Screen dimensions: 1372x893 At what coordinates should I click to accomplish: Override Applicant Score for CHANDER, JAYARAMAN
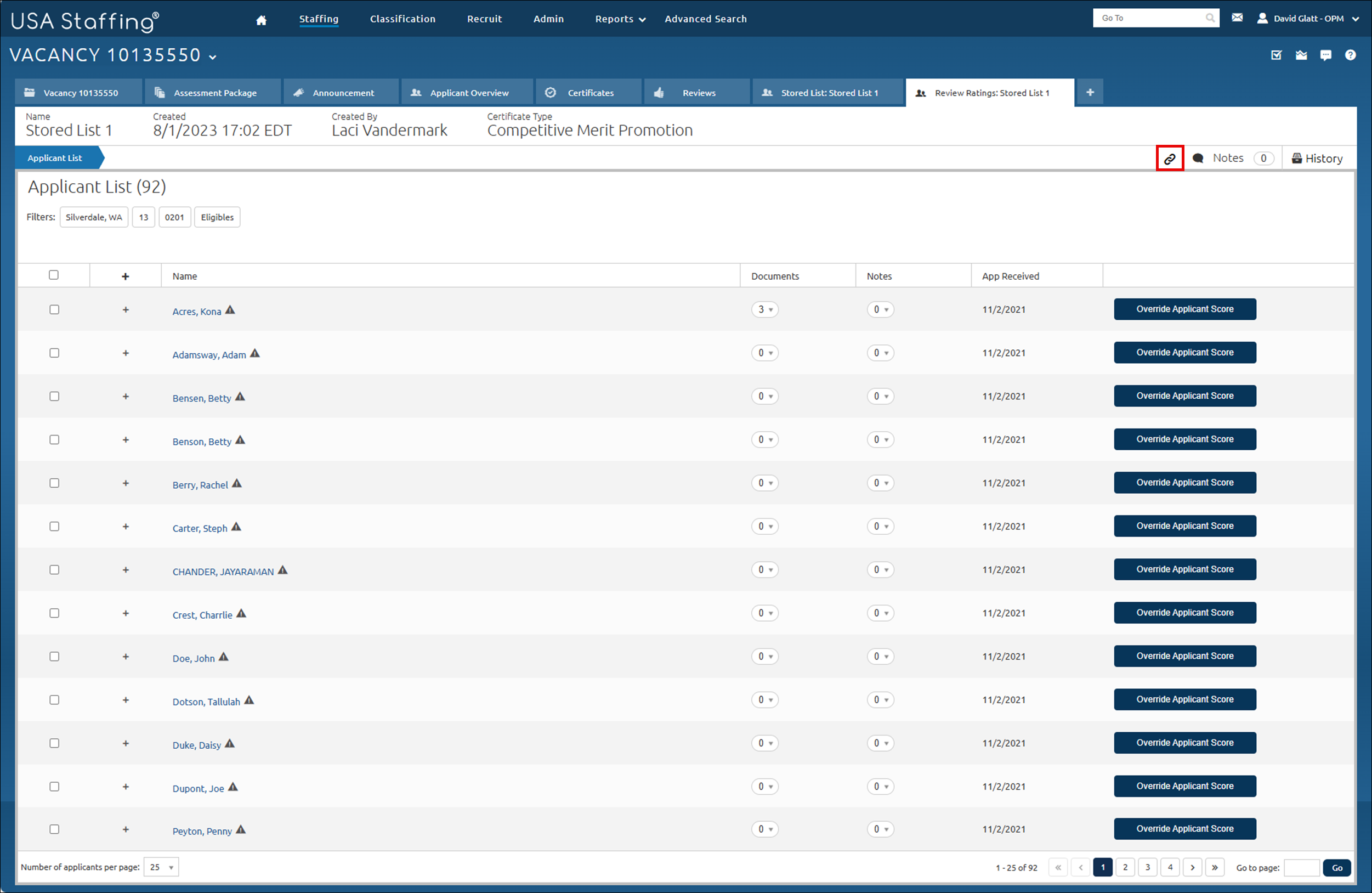1184,569
